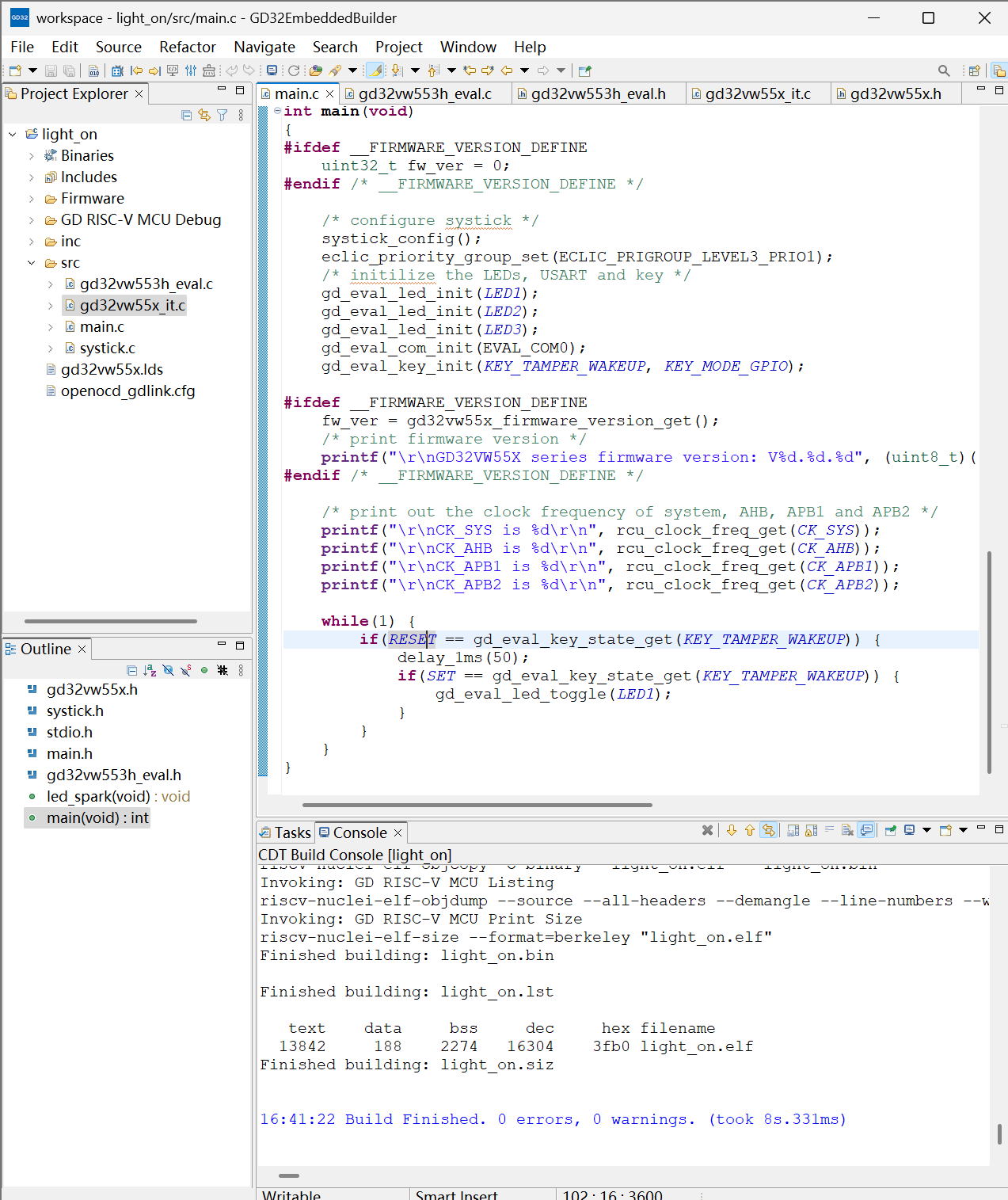Open the Back history dropdown arrow

[x=524, y=70]
